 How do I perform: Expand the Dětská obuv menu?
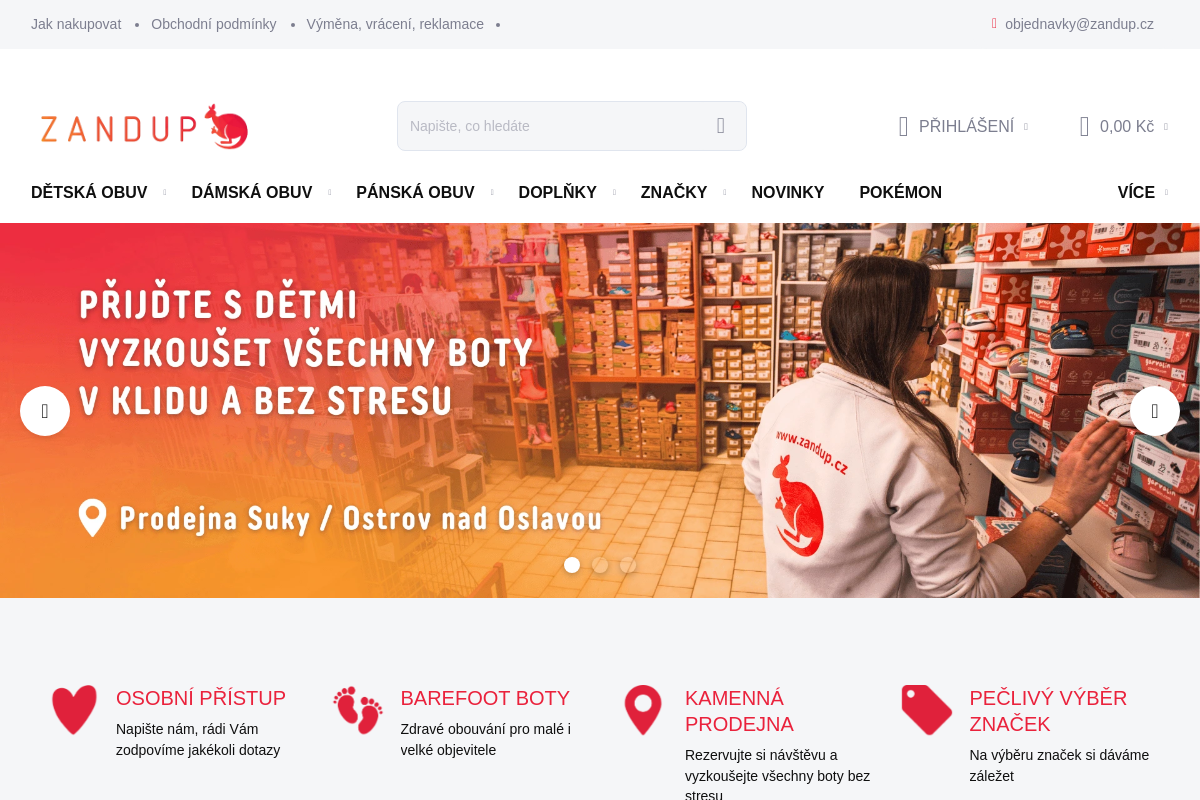click(x=89, y=192)
